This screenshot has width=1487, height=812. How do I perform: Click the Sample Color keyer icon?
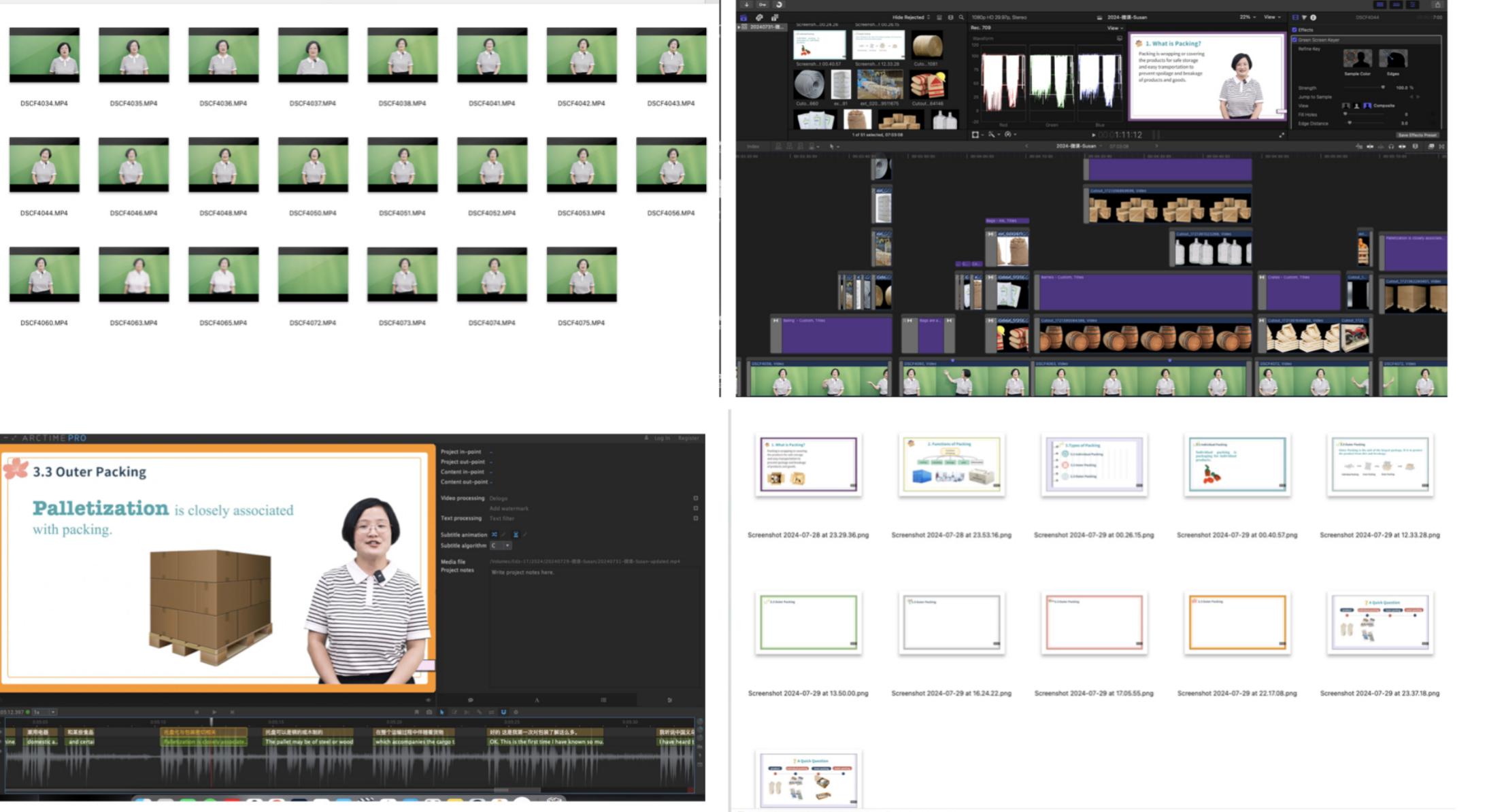tap(1356, 59)
